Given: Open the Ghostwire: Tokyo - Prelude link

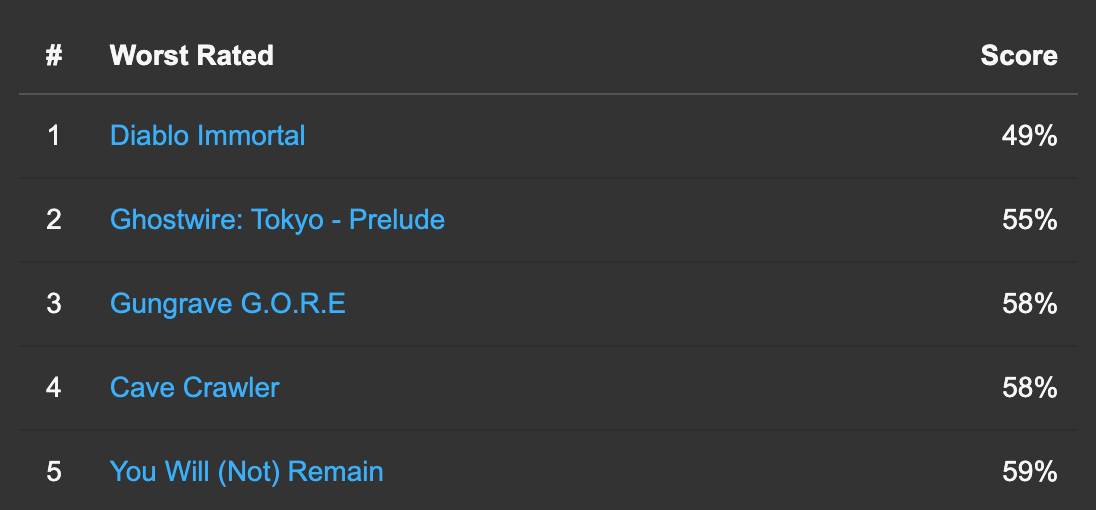Looking at the screenshot, I should point(277,219).
